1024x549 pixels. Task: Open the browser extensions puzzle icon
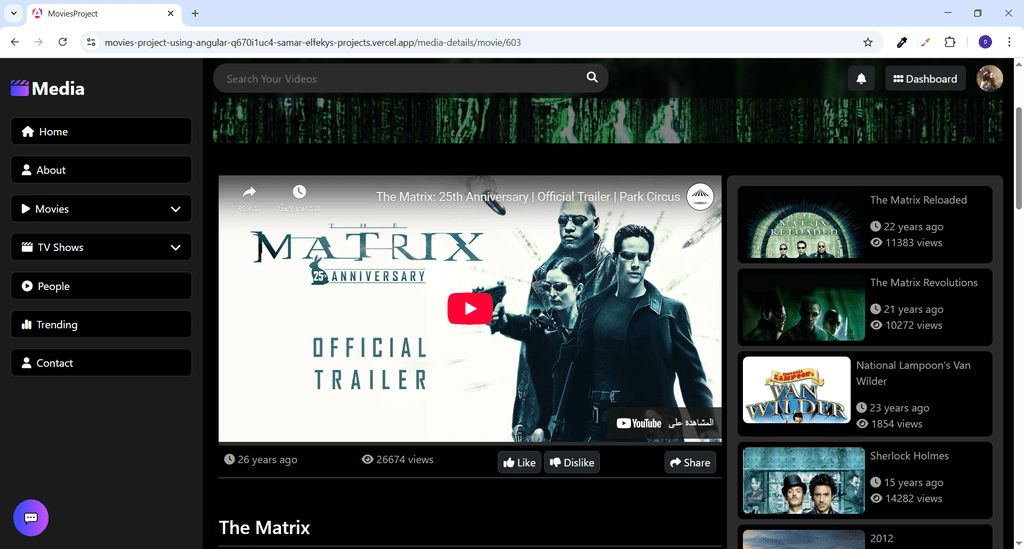(x=950, y=42)
